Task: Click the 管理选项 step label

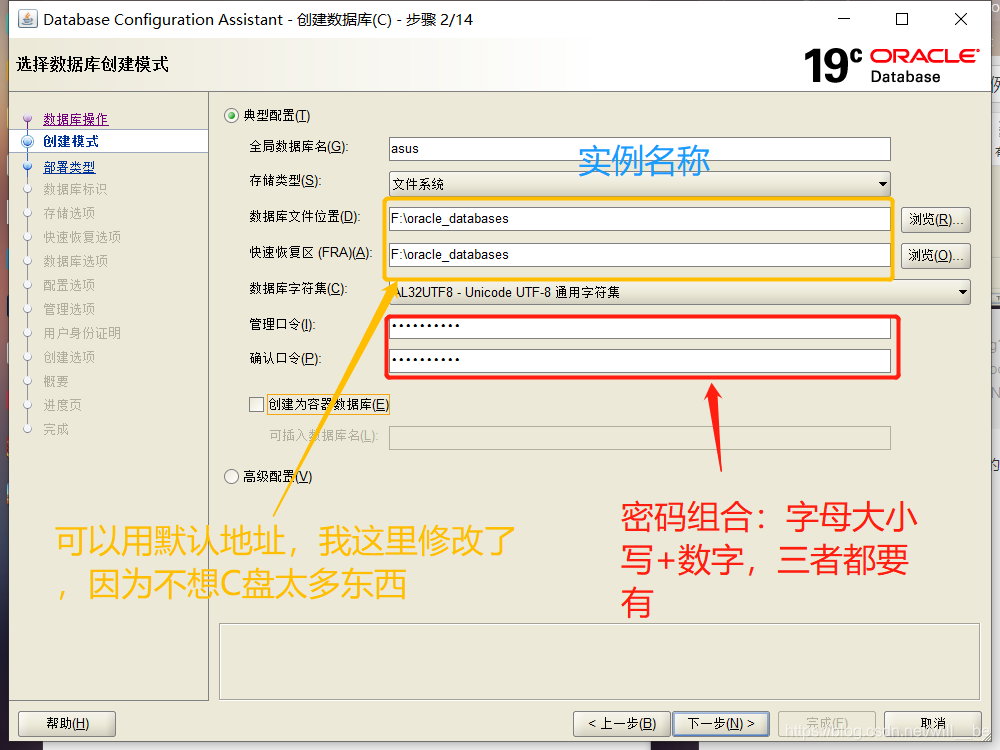Action: [69, 309]
